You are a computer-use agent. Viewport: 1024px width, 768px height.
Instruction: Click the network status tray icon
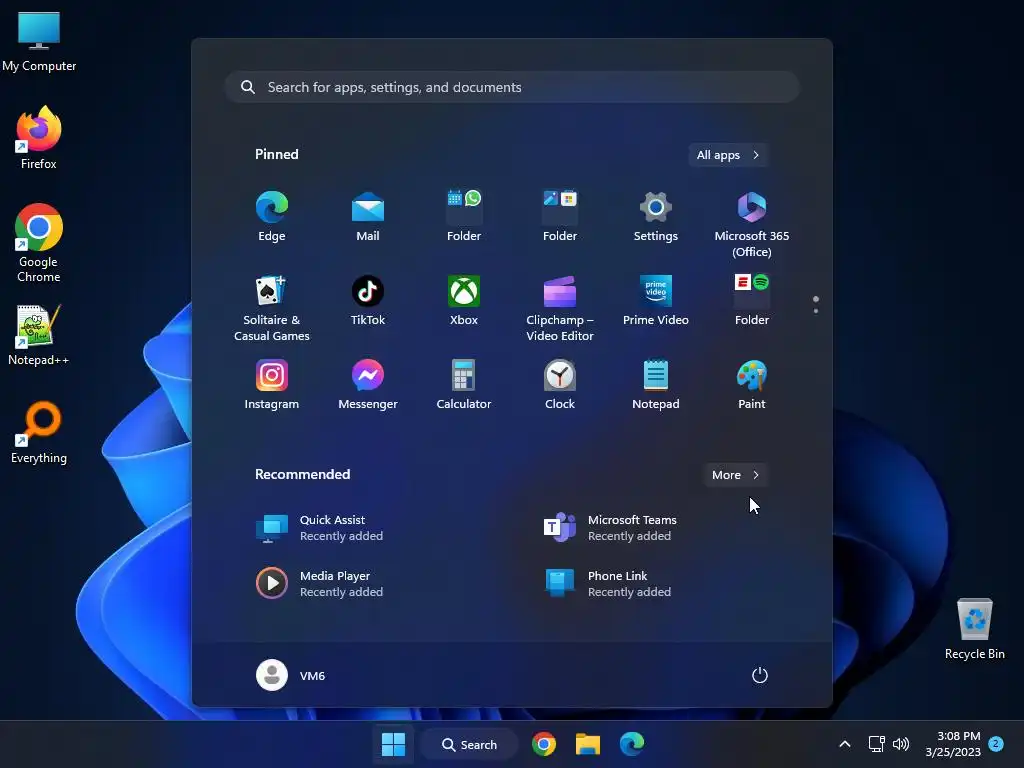tap(876, 744)
